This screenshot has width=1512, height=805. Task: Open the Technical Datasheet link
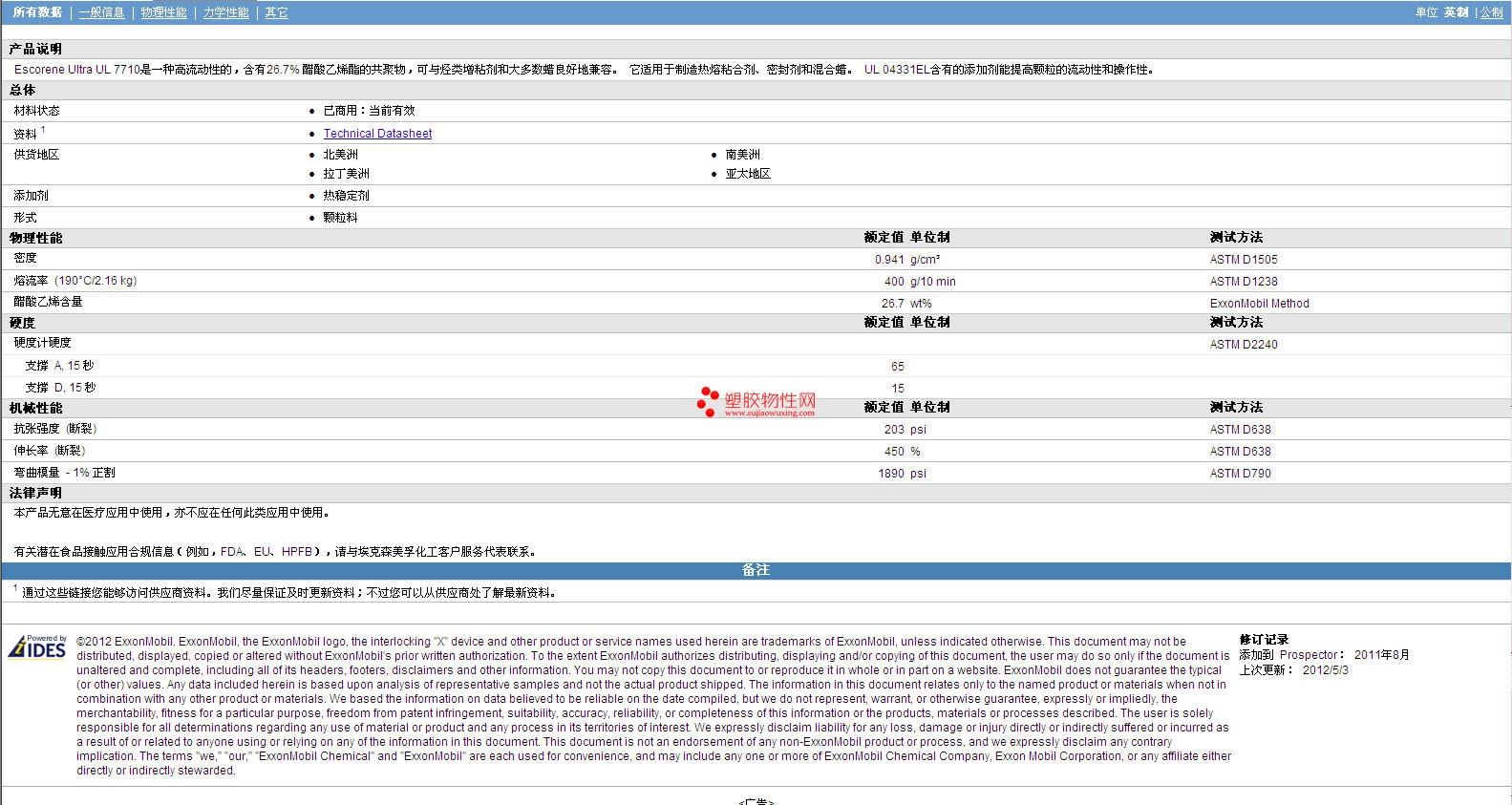point(377,134)
